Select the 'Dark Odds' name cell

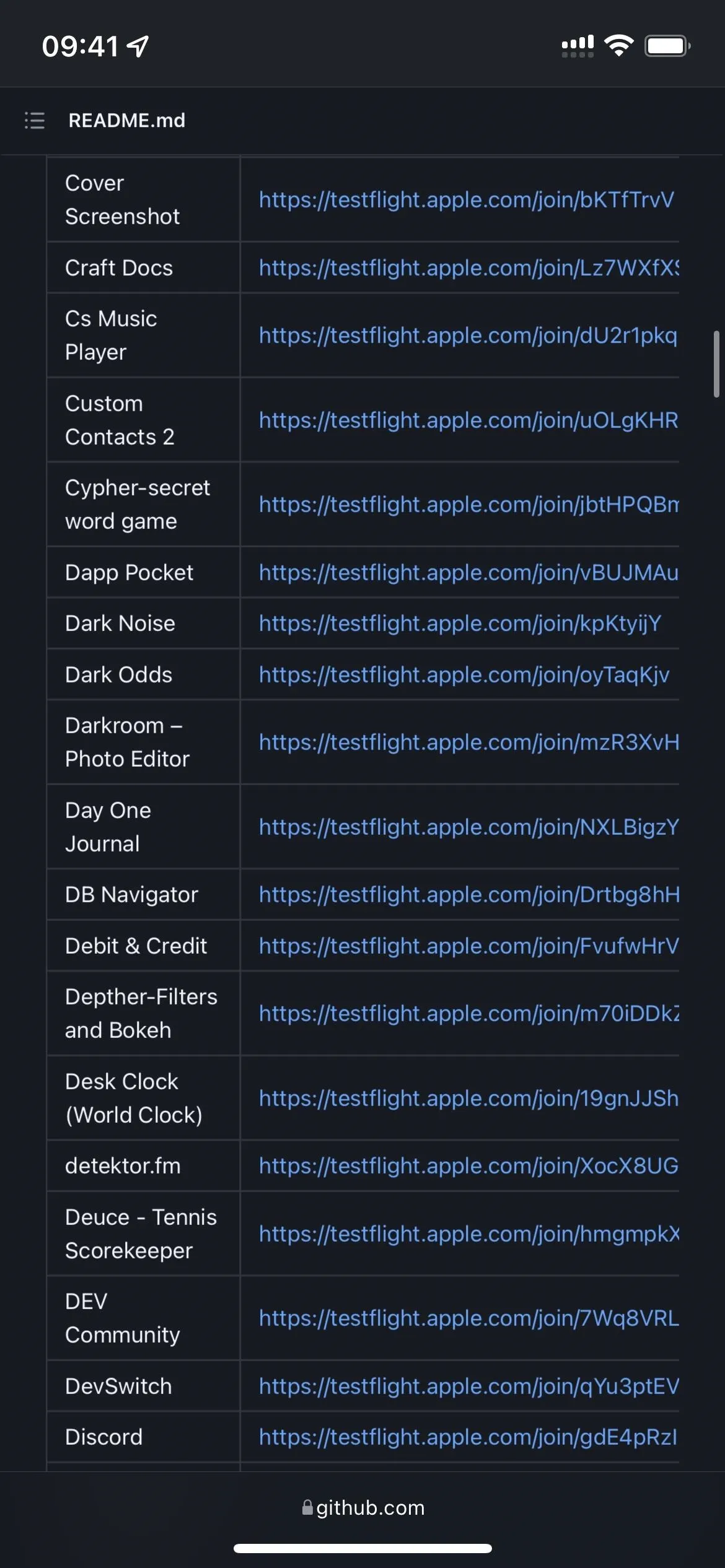(143, 674)
